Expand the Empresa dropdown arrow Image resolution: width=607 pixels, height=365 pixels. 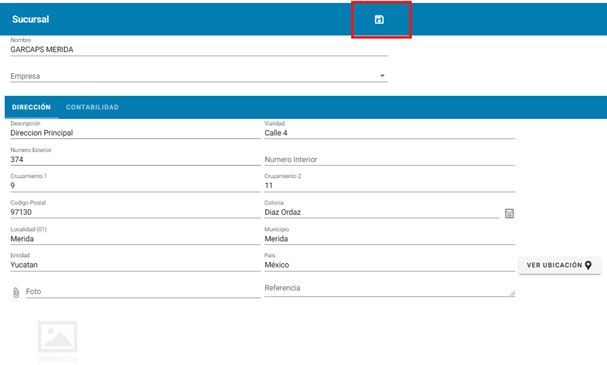(x=382, y=76)
